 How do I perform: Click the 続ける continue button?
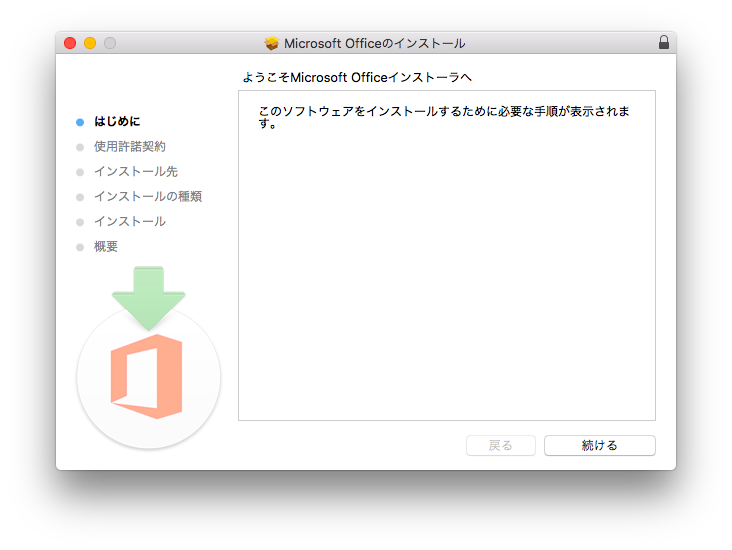click(599, 445)
